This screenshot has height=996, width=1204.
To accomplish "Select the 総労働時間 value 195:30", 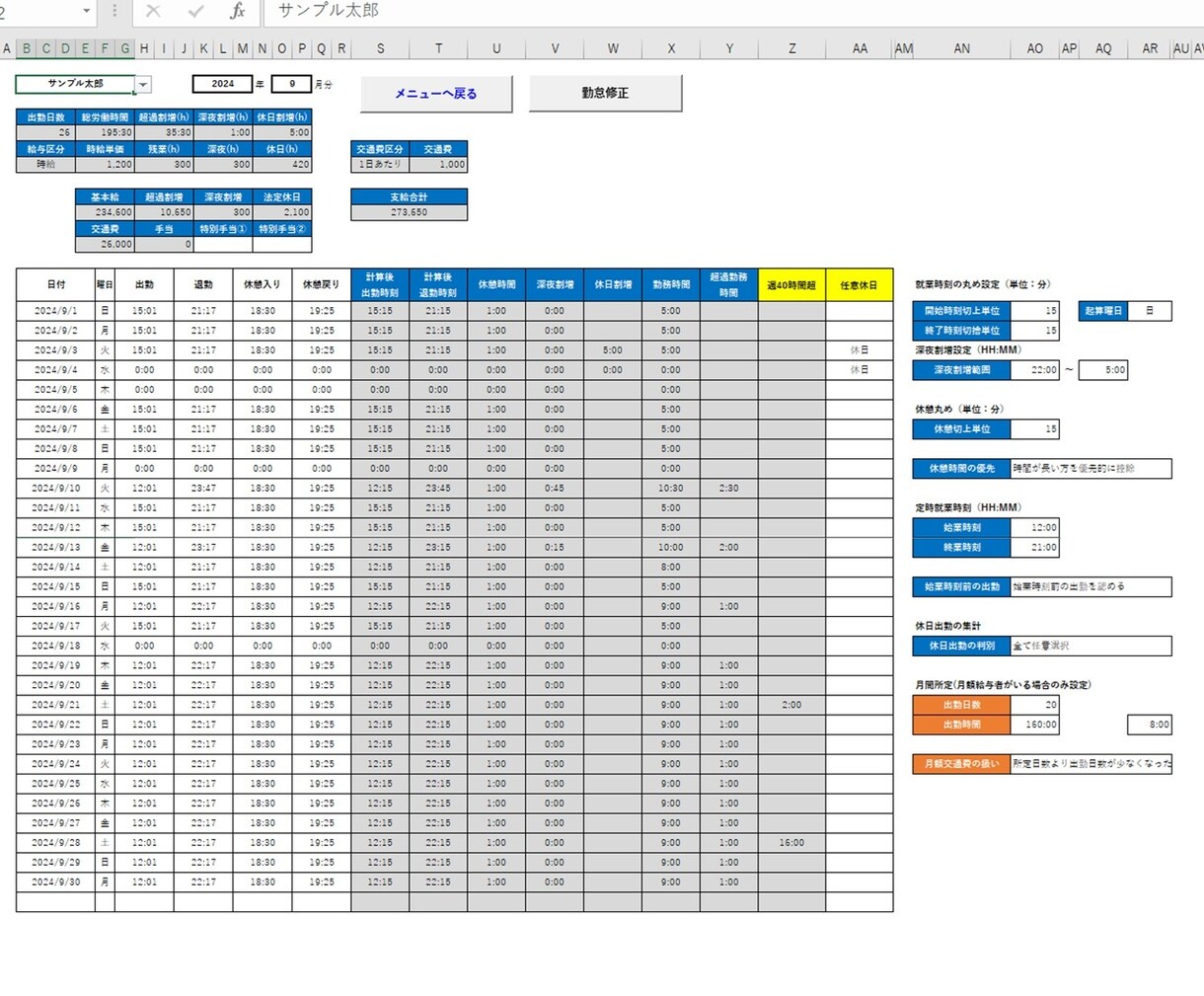I will tap(105, 132).
